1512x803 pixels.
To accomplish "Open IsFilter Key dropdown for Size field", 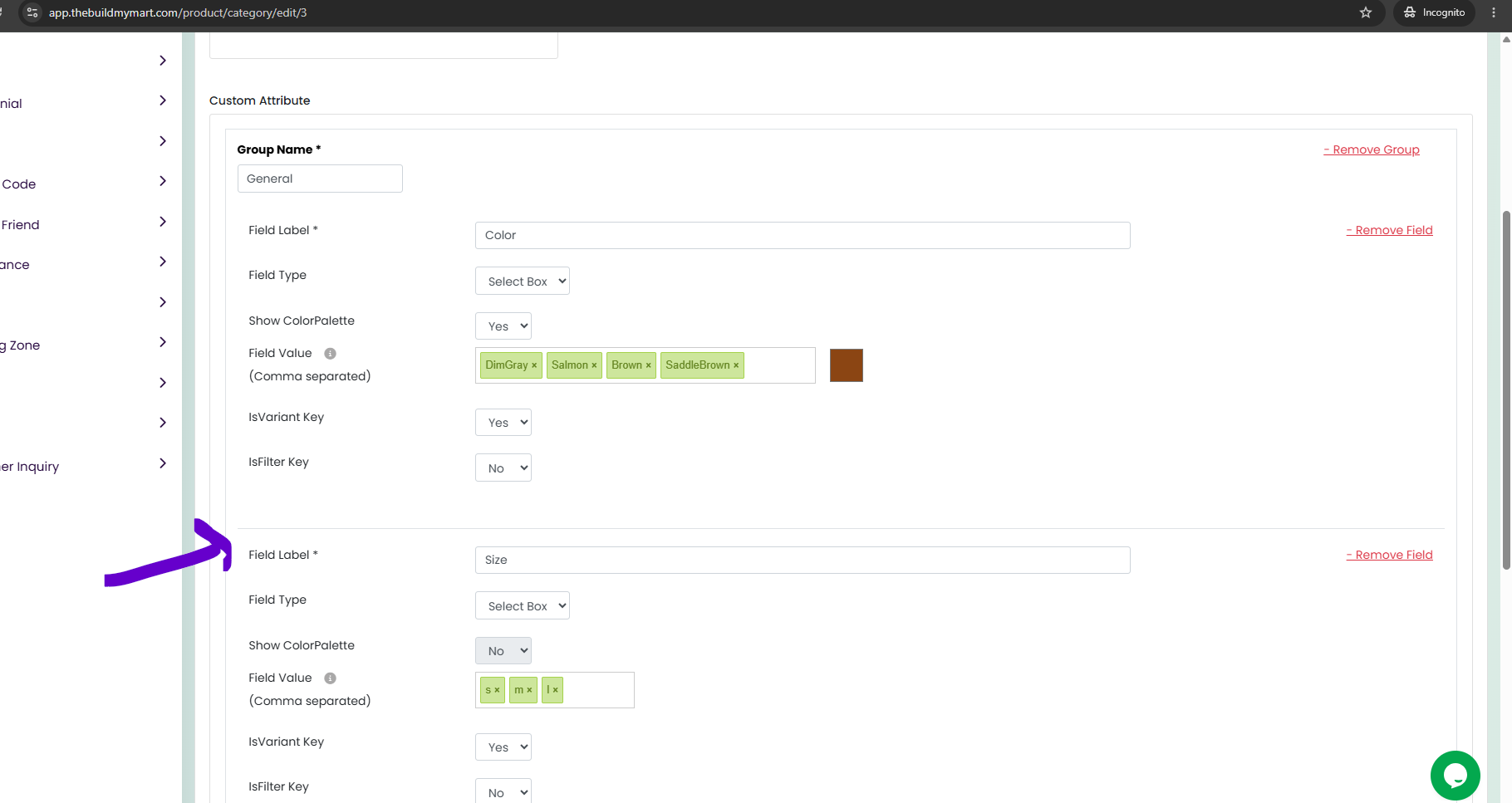I will click(x=503, y=791).
